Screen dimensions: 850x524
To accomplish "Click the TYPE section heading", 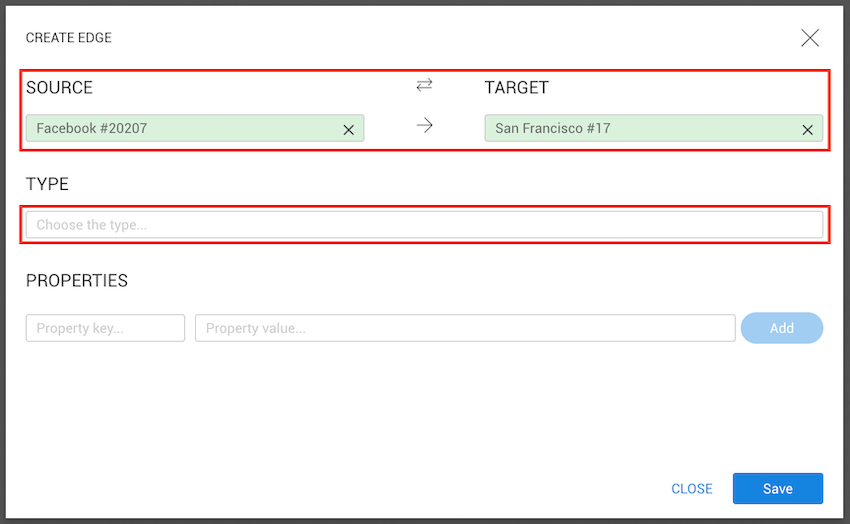I will [x=47, y=184].
